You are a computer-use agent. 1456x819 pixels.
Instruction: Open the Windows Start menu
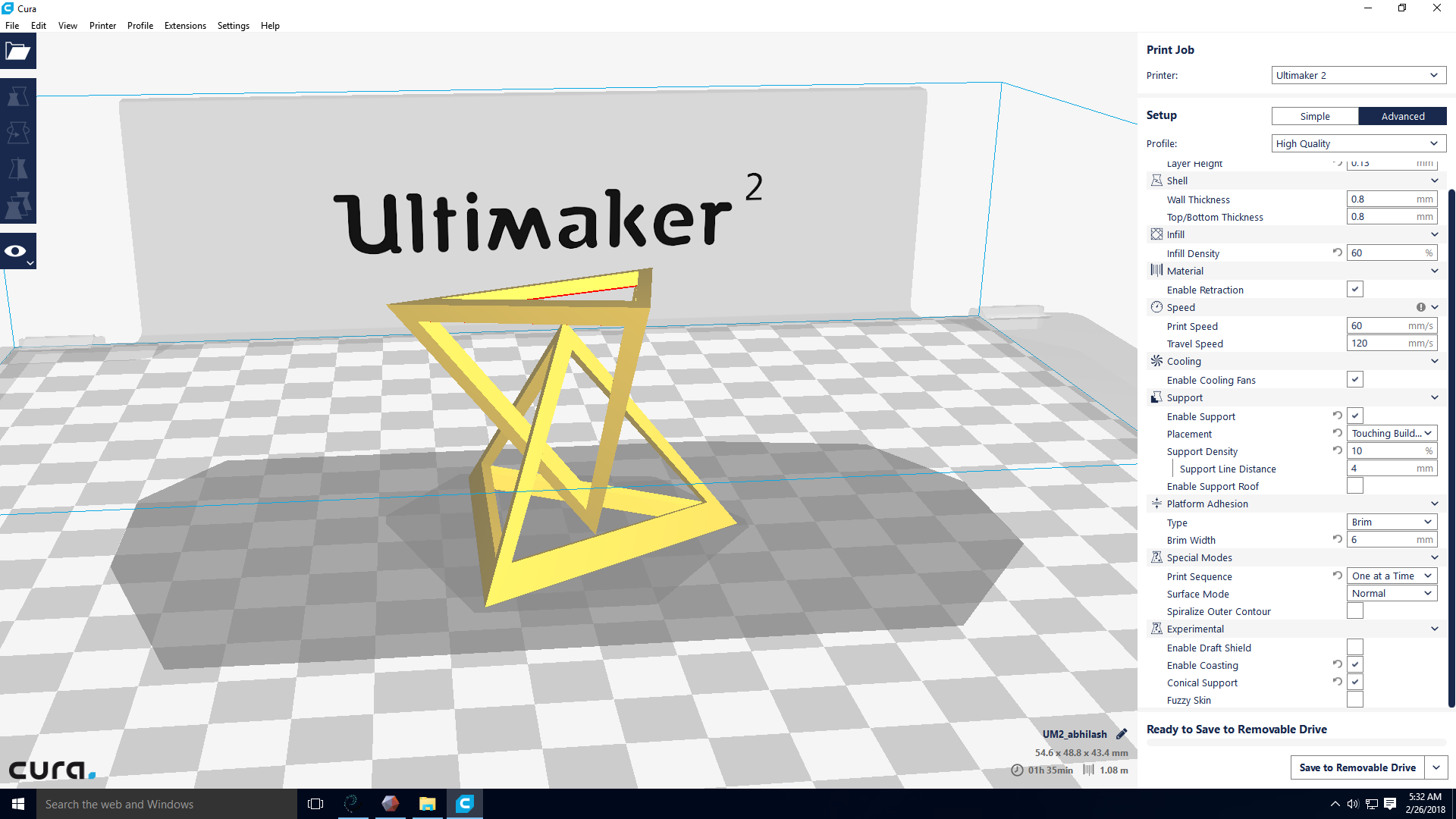[x=18, y=804]
